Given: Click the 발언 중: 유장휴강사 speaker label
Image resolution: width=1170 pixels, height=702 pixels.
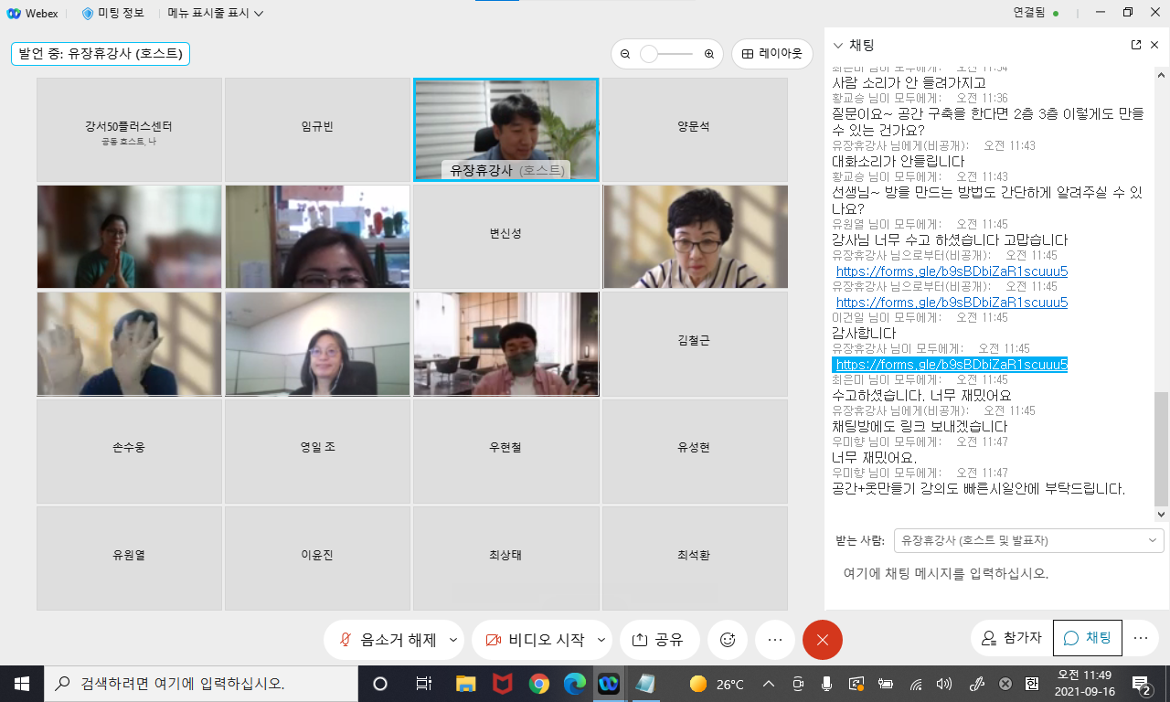Looking at the screenshot, I should point(101,54).
